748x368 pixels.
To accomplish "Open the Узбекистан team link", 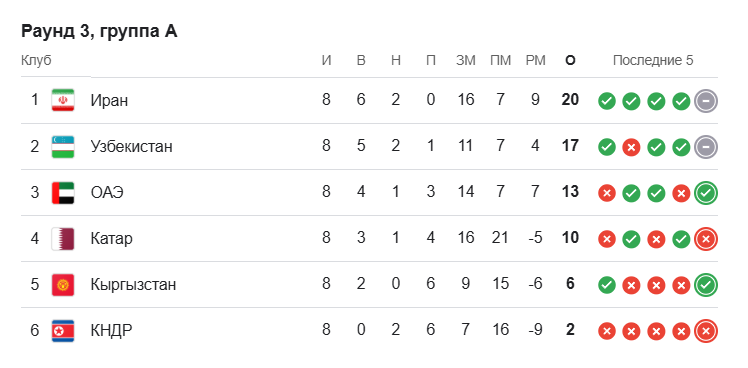I will pos(132,147).
